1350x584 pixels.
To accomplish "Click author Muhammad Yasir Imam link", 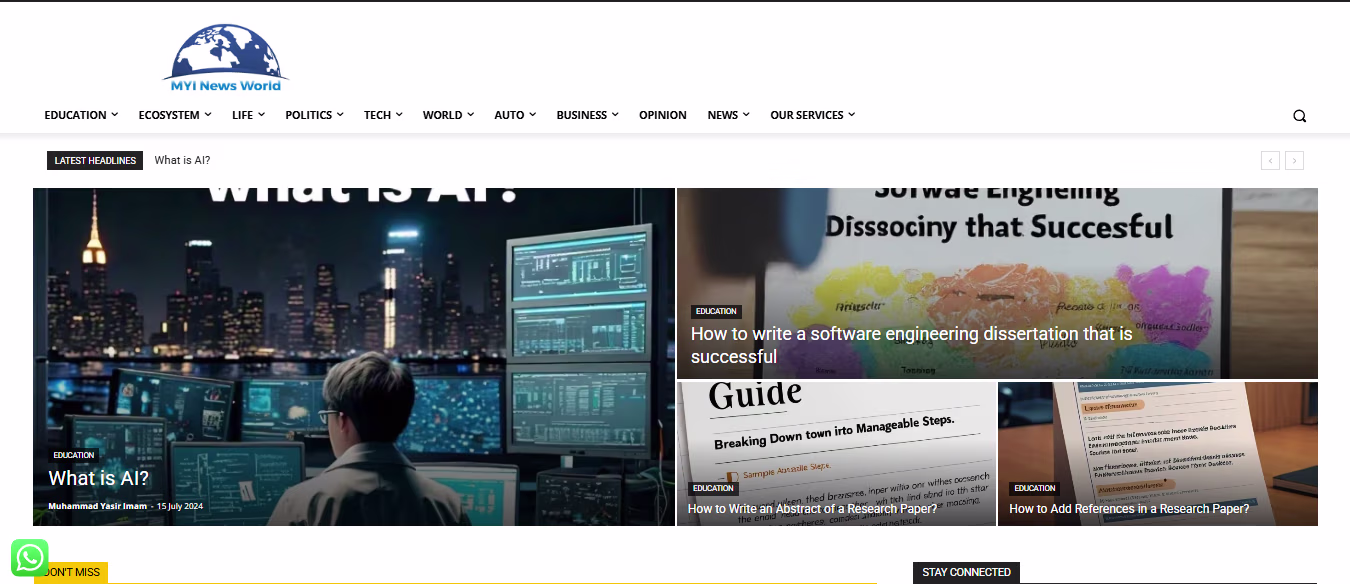I will coord(97,506).
